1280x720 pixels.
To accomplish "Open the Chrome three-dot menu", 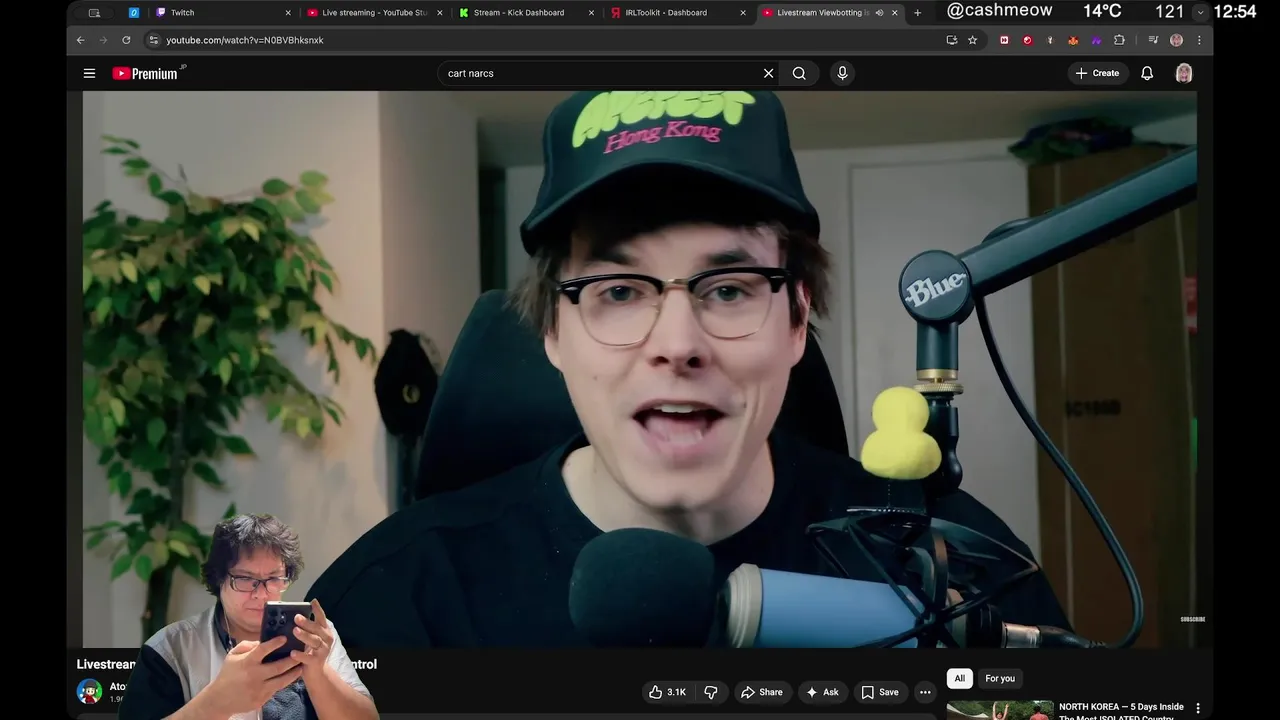I will (1199, 40).
